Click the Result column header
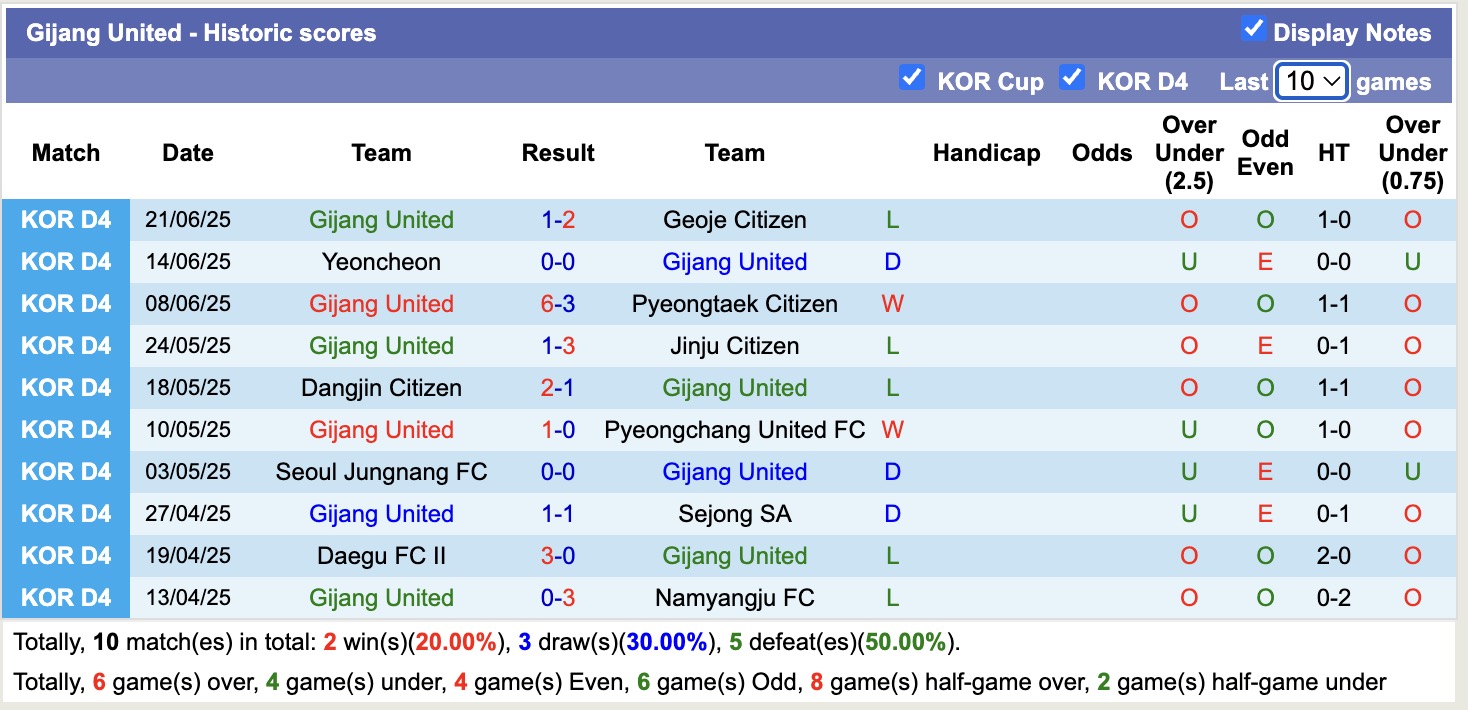Viewport: 1468px width, 710px height. [558, 153]
